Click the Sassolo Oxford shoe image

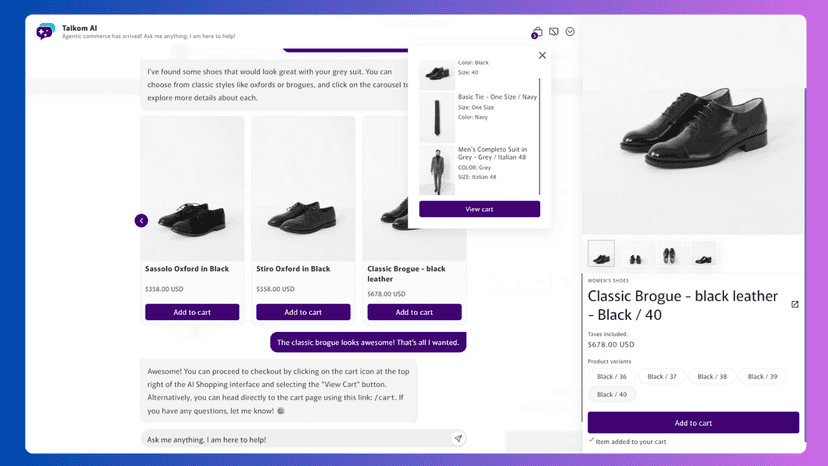point(192,189)
